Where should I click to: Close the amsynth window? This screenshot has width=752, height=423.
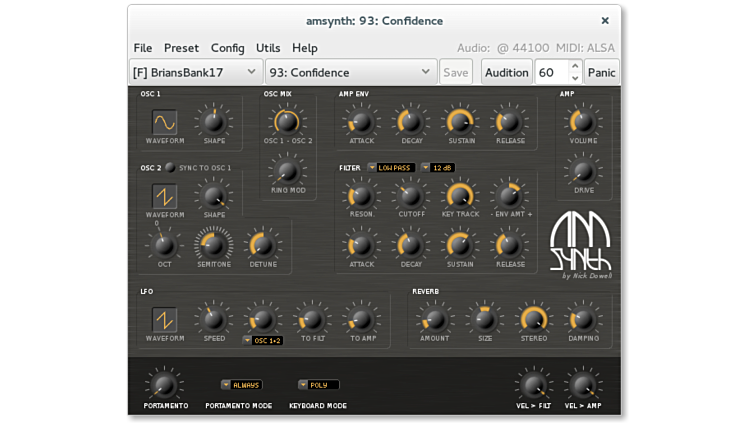[605, 21]
